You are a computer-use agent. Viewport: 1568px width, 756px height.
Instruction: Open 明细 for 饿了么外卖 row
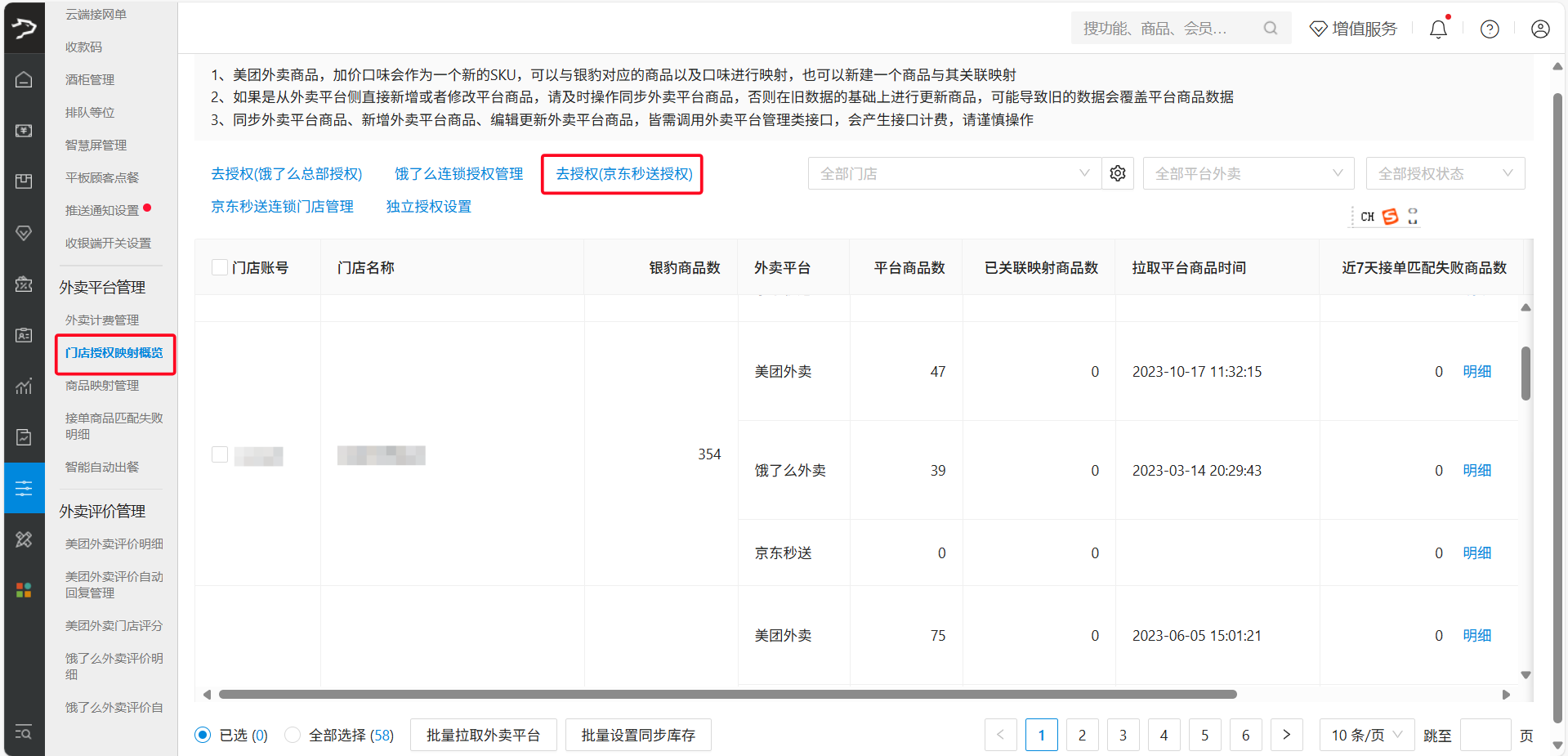coord(1476,471)
